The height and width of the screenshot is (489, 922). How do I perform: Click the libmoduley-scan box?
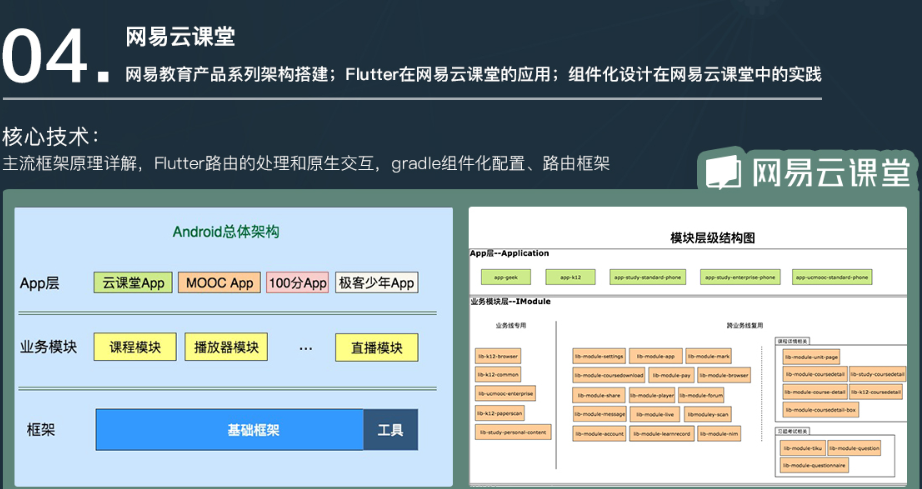pos(707,414)
